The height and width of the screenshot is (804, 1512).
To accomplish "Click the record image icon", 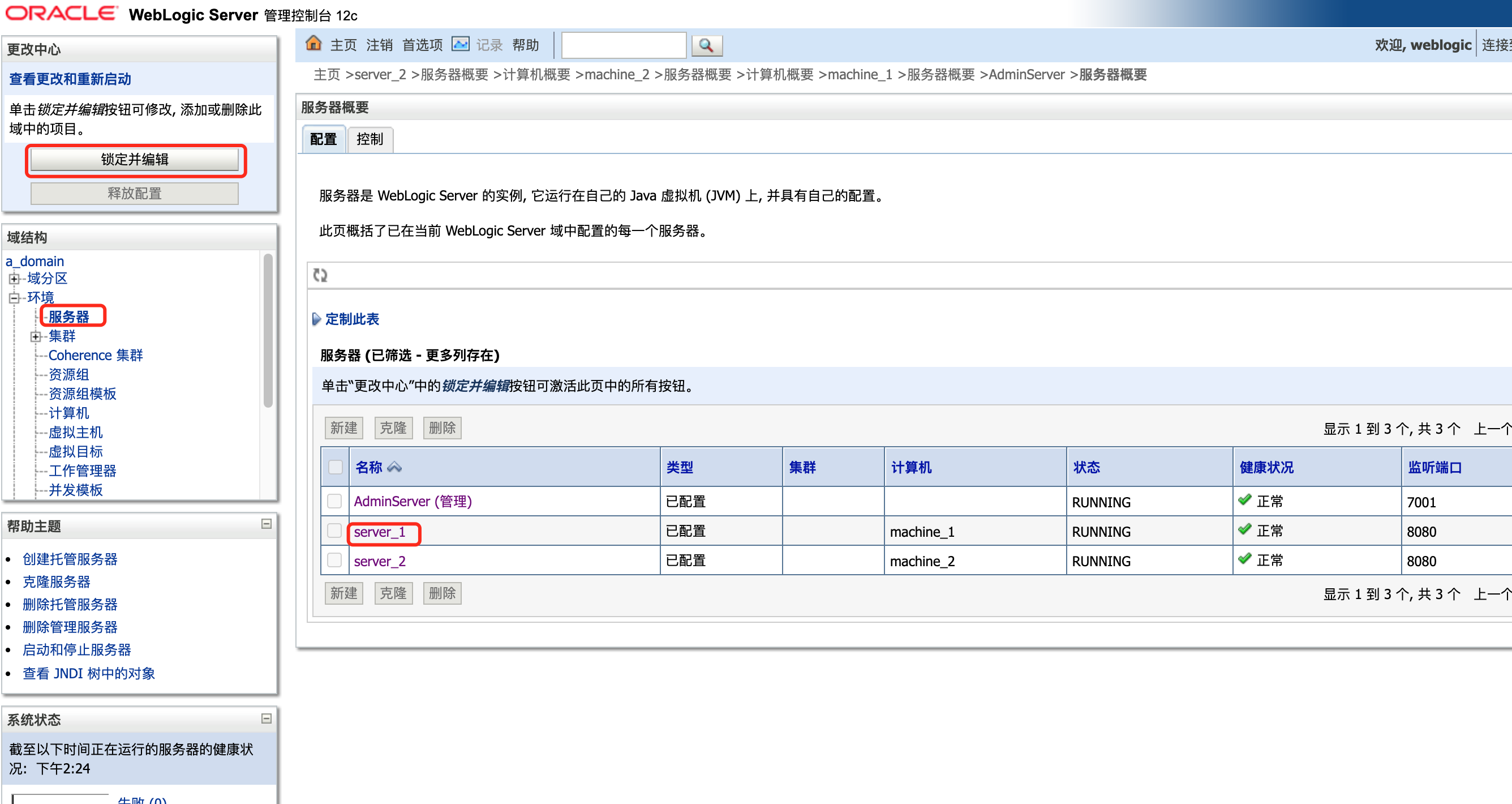I will pyautogui.click(x=460, y=44).
